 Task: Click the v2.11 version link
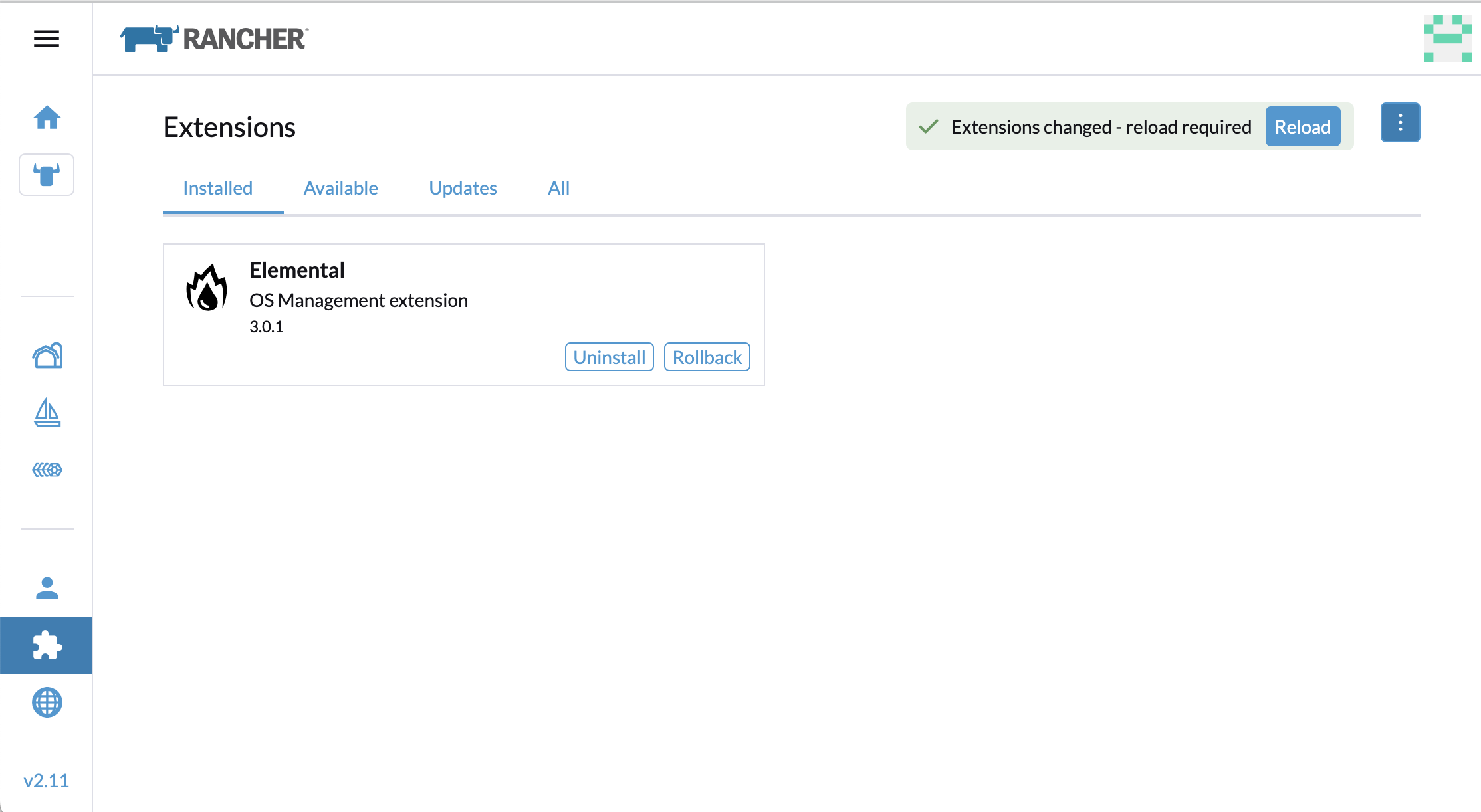tap(46, 780)
